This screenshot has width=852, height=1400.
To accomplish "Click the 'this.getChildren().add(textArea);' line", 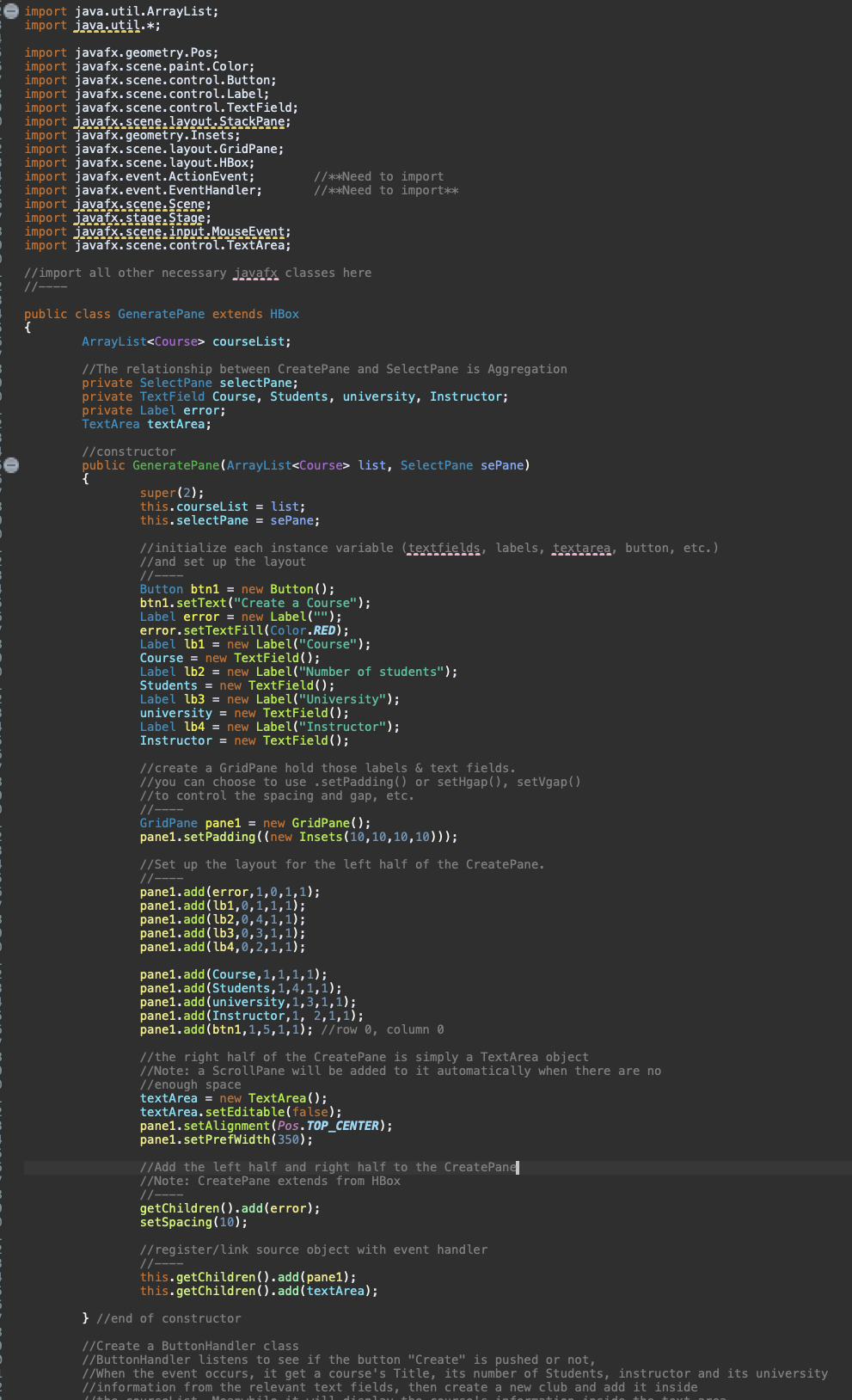I will 259,1291.
